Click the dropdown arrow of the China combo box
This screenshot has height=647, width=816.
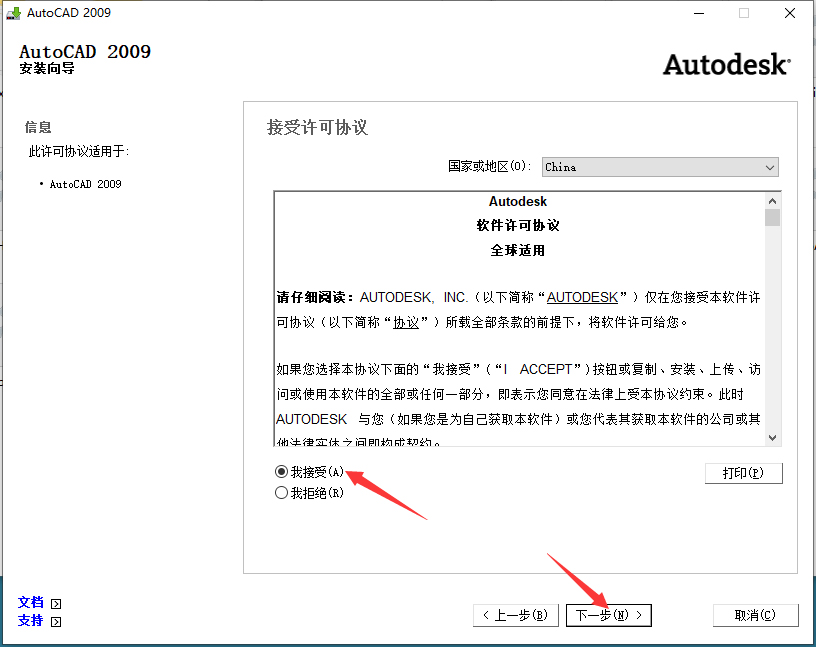pyautogui.click(x=770, y=168)
